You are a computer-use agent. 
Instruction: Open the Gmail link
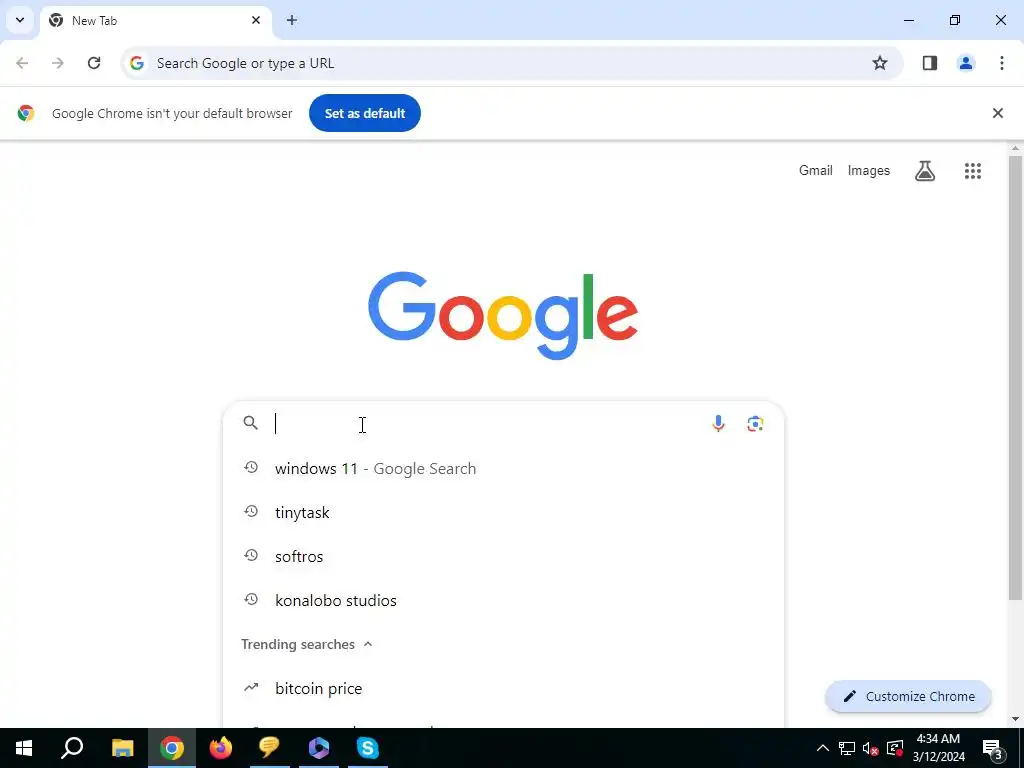[815, 170]
